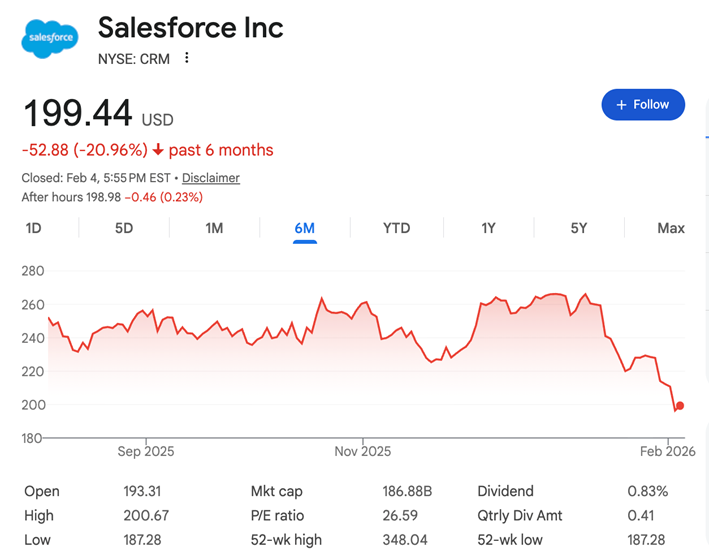Select the Max time range tab

tap(671, 228)
